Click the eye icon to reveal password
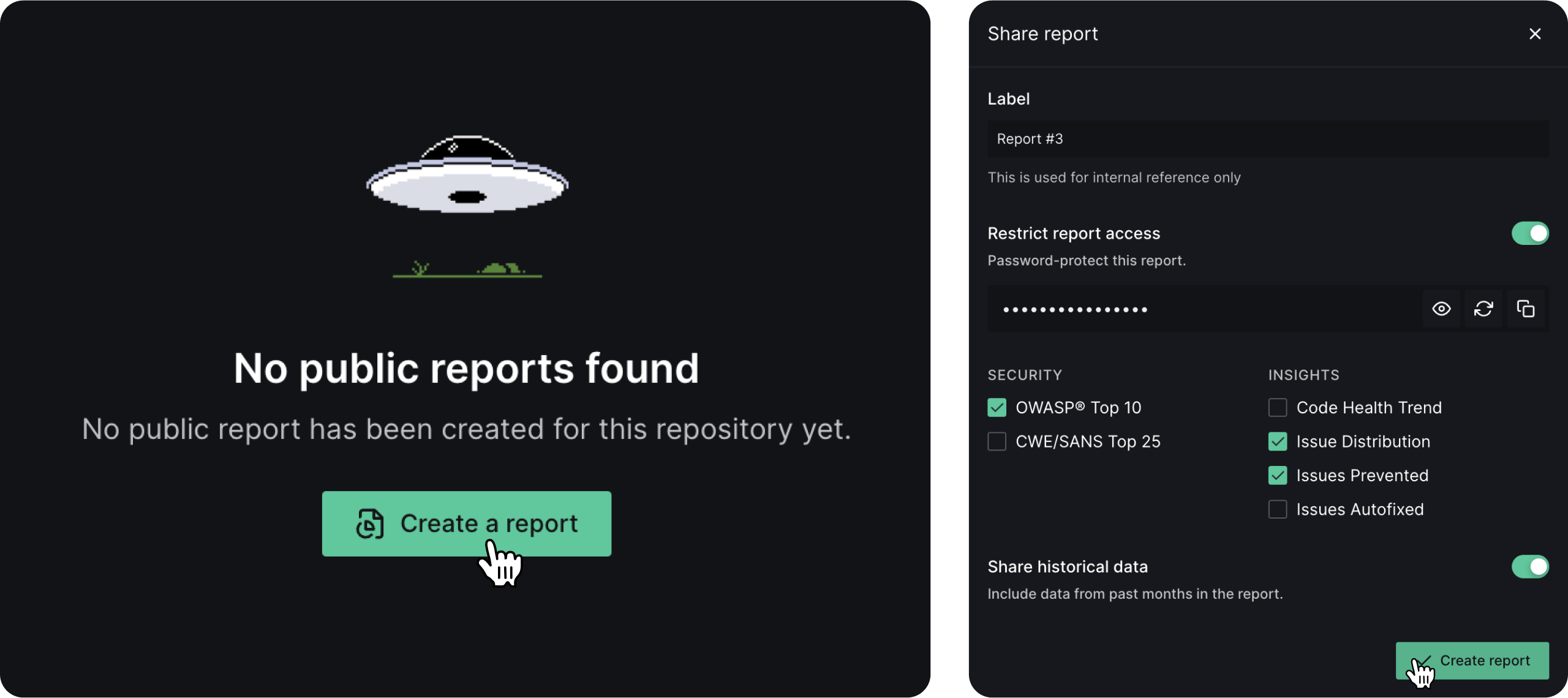Image resolution: width=1568 pixels, height=698 pixels. coord(1441,309)
